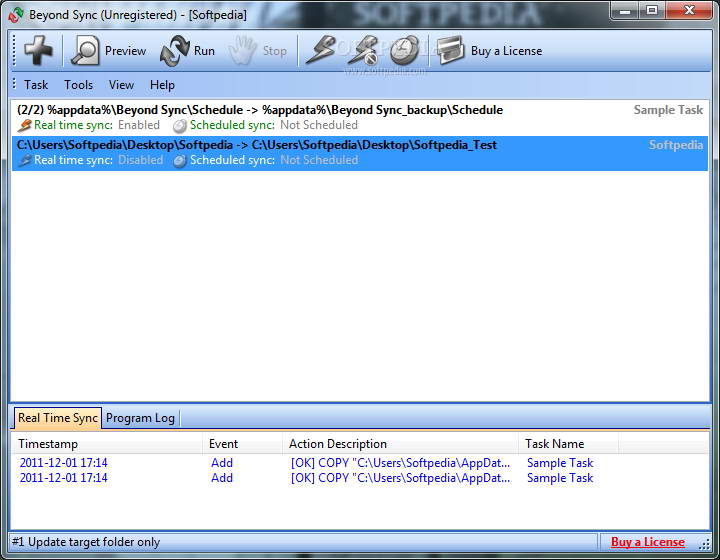The image size is (720, 560).
Task: Select the %appdata%\Beyond Sync\Schedule task row
Action: coord(360,118)
